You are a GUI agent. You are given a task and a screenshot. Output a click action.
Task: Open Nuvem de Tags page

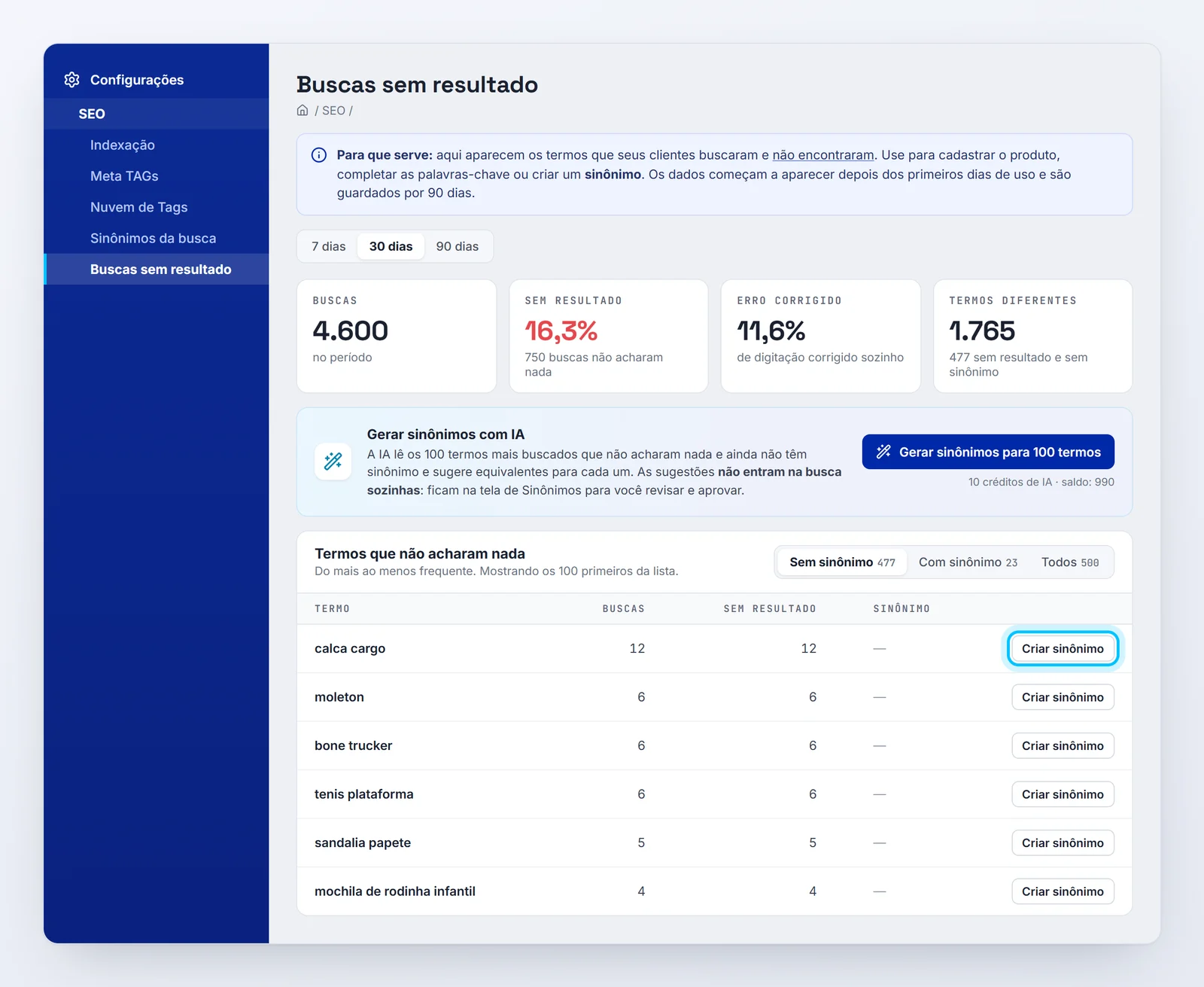(157, 207)
